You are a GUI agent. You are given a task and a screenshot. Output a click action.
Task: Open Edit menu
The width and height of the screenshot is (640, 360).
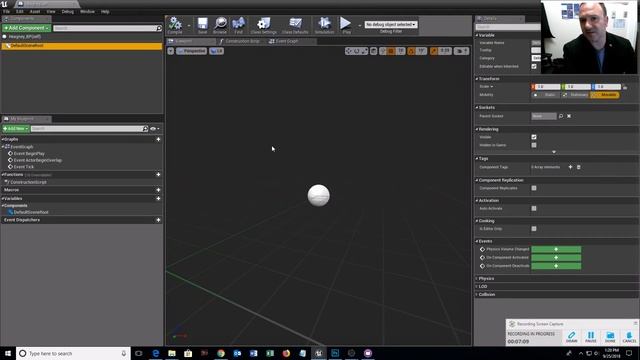20,12
